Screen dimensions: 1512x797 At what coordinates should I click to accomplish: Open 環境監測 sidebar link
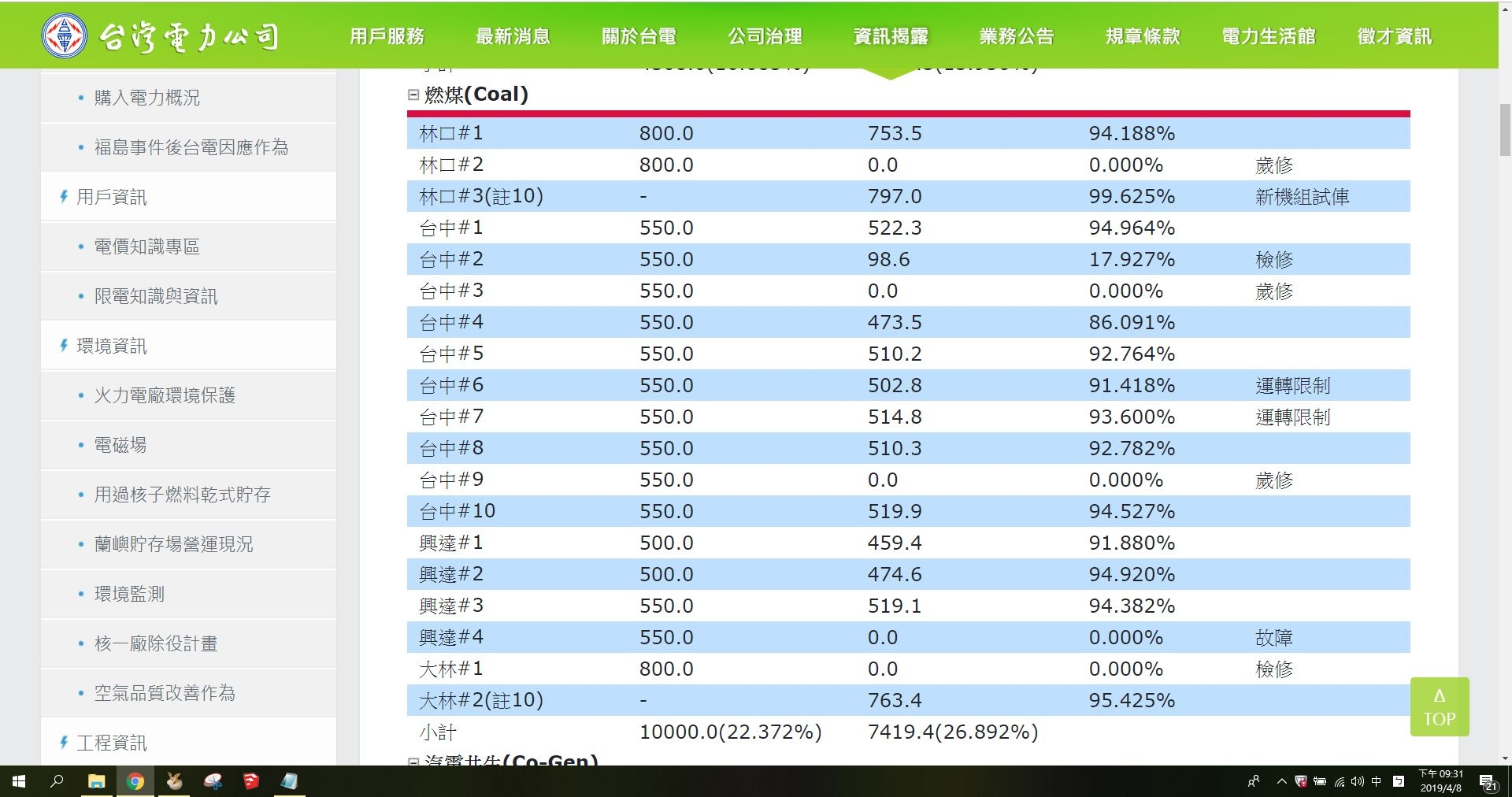129,594
